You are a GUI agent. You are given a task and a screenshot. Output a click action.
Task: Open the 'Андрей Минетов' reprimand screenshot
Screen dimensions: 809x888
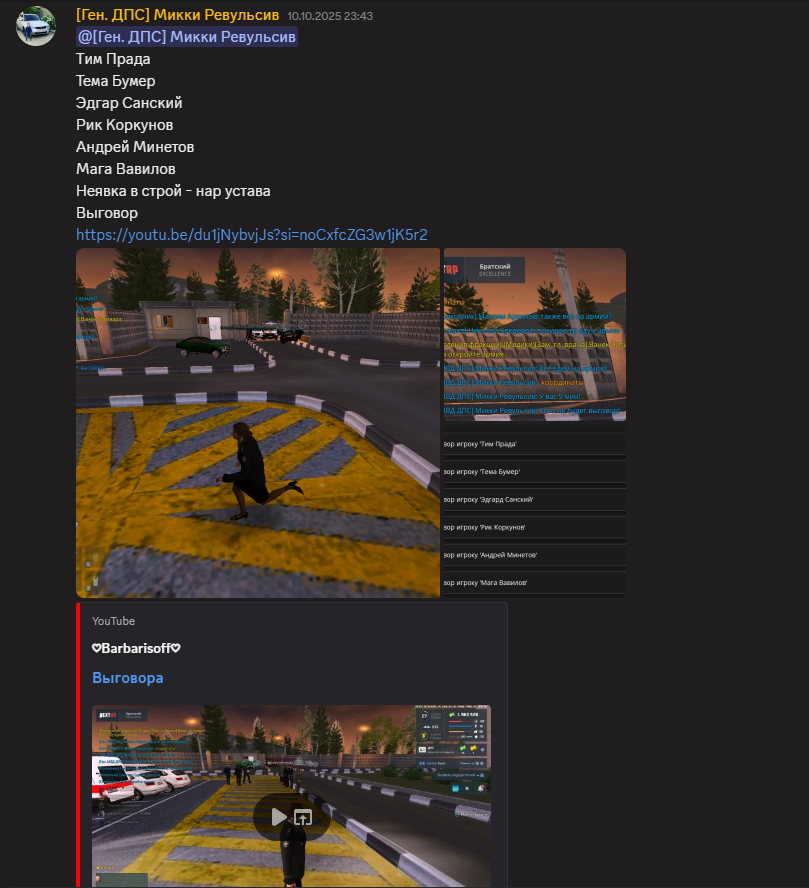tap(534, 554)
